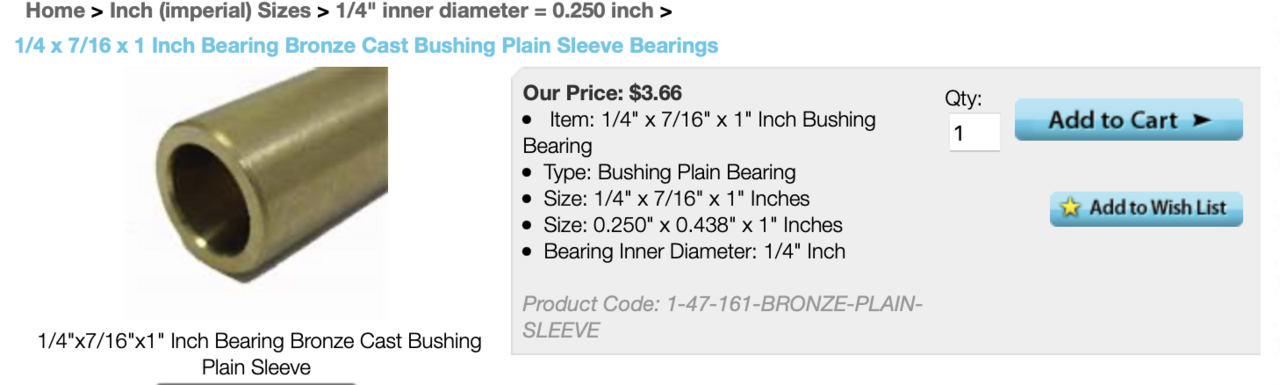Go to the Home breadcrumb link
The width and height of the screenshot is (1280, 385).
point(55,12)
